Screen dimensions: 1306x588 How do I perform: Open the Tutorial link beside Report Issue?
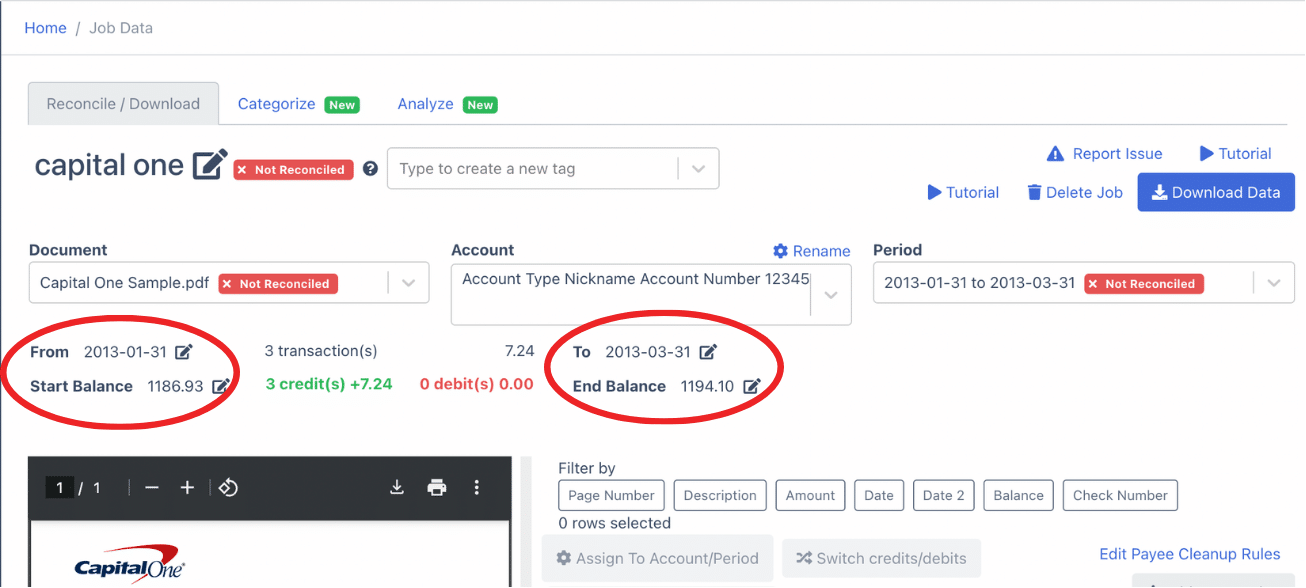[1235, 154]
